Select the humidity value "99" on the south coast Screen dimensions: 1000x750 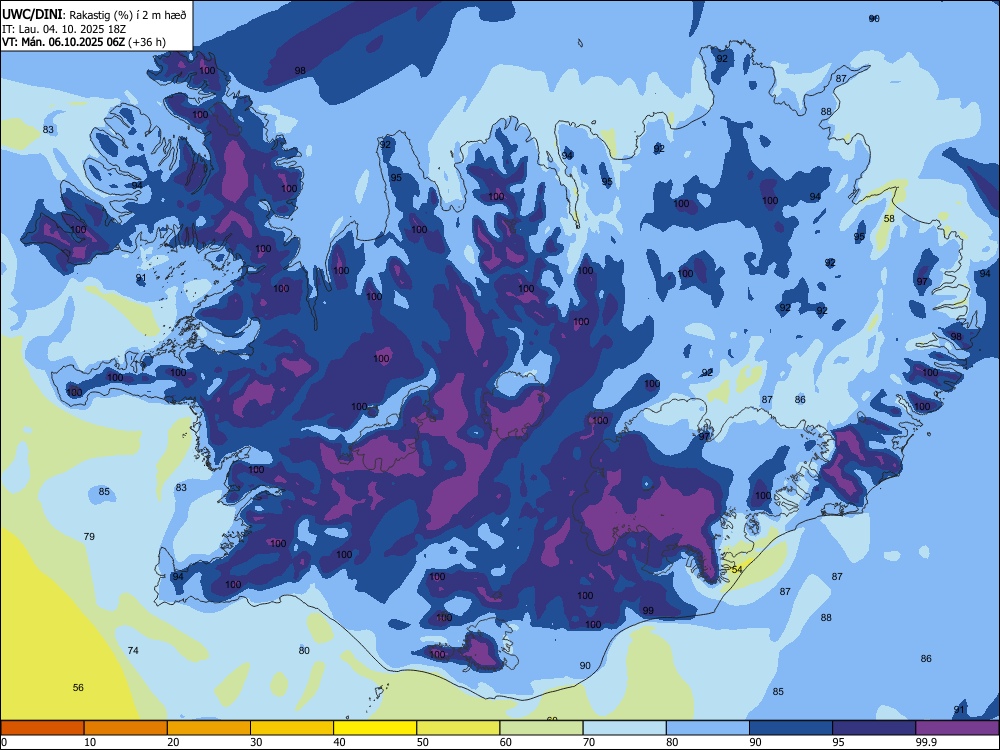tap(648, 610)
